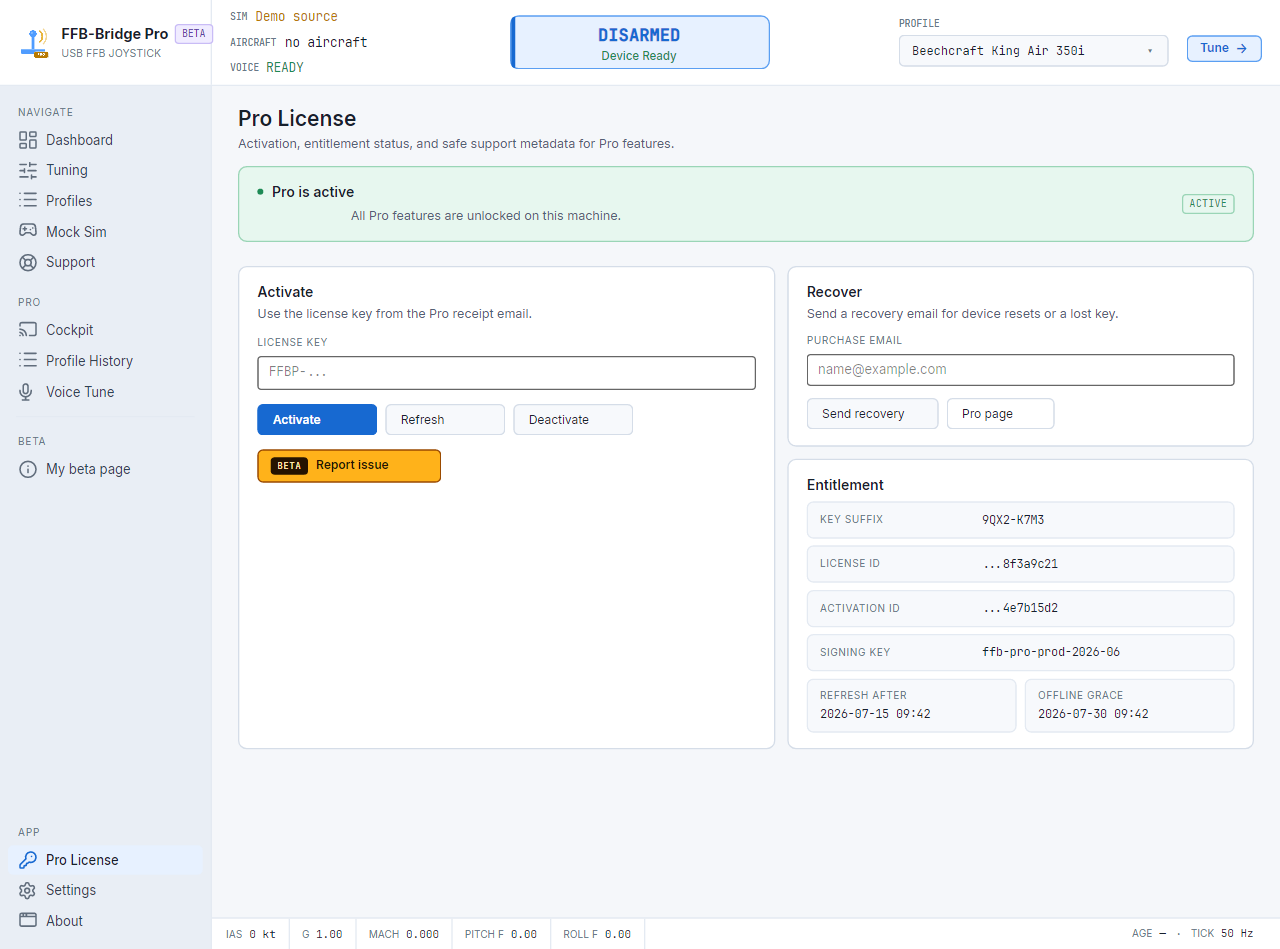The image size is (1280, 949).
Task: Open the Mock Sim page
Action: click(x=105, y=231)
